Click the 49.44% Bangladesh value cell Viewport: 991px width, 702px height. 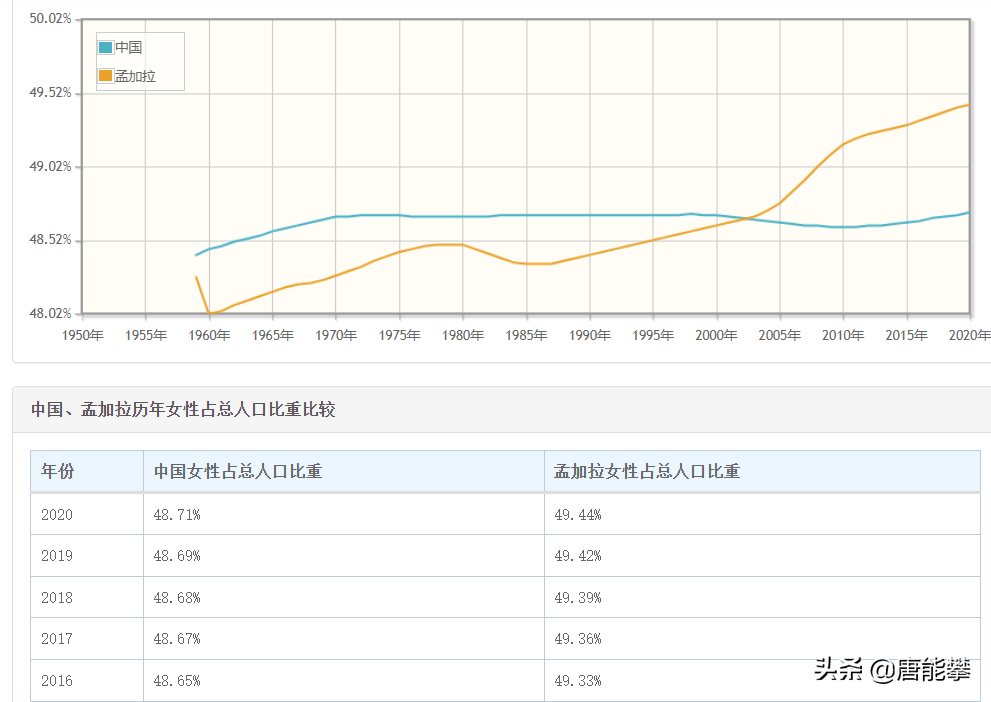click(762, 514)
